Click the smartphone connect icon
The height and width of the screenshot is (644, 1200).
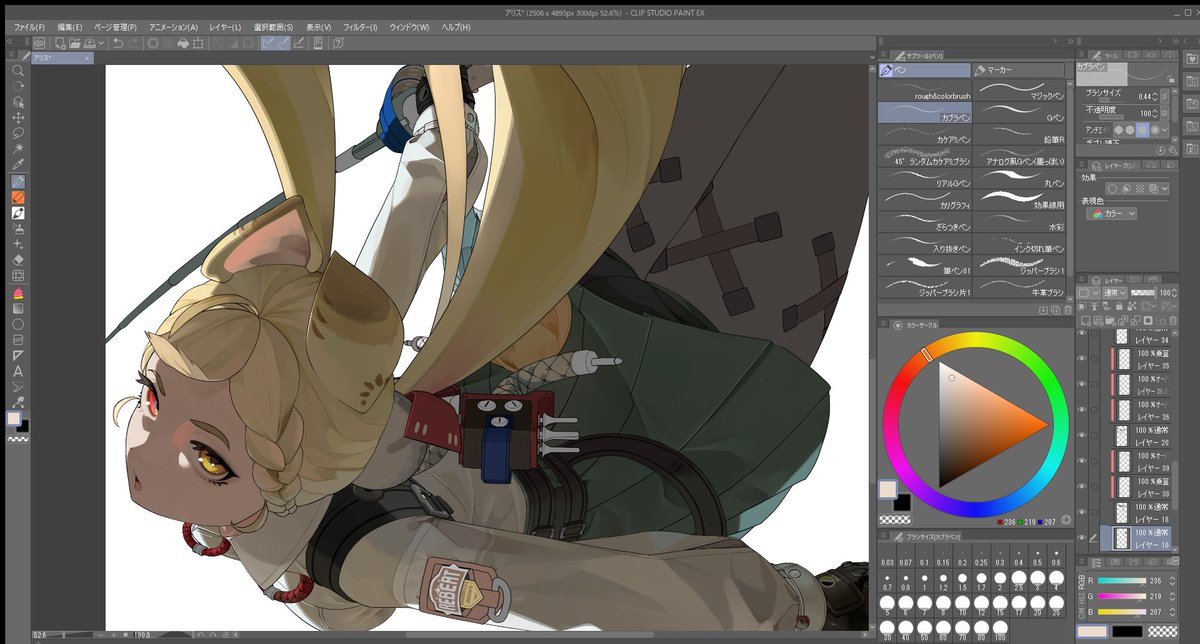pyautogui.click(x=318, y=43)
